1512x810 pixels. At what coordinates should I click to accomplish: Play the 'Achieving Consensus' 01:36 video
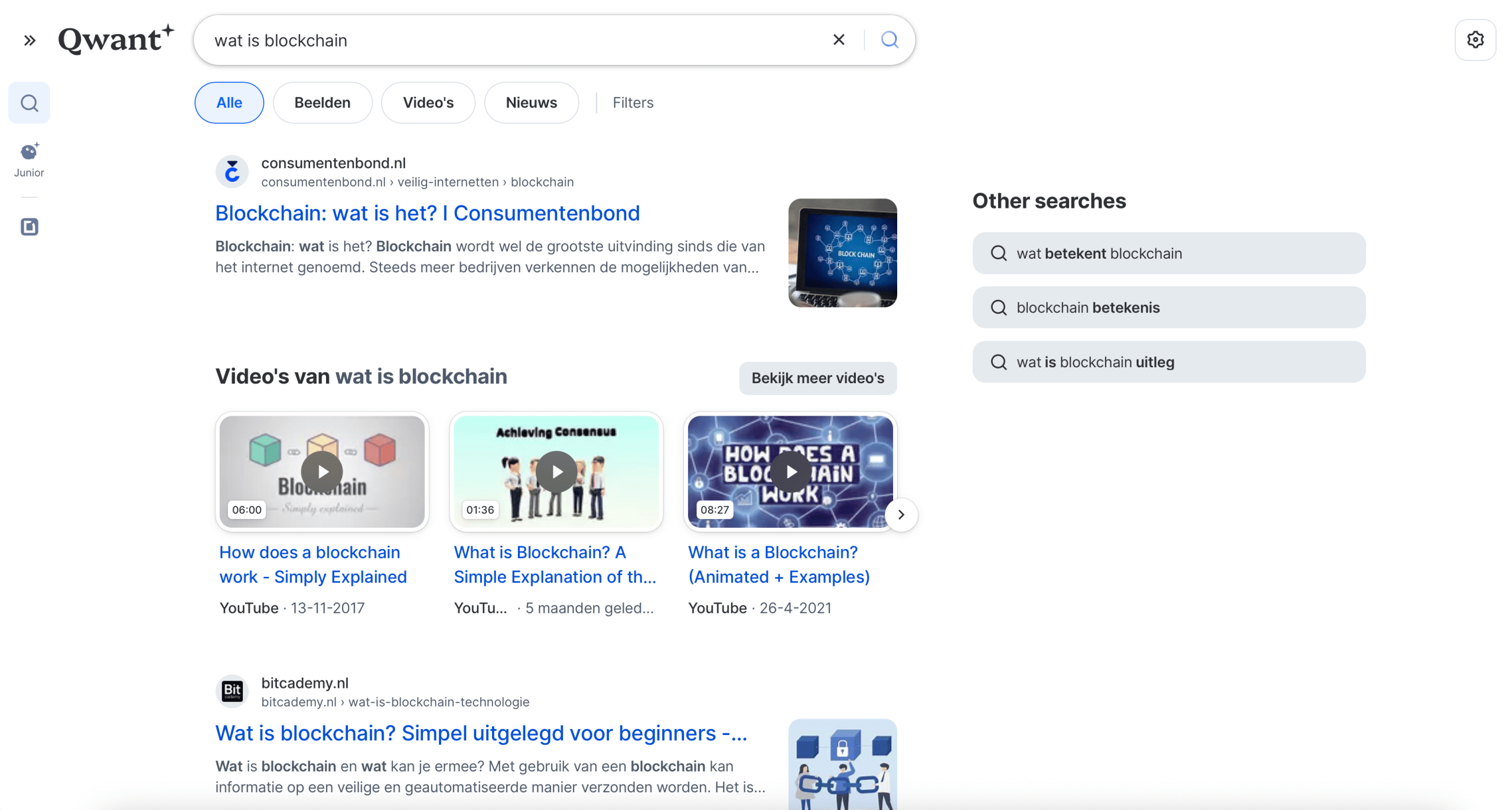click(x=556, y=471)
